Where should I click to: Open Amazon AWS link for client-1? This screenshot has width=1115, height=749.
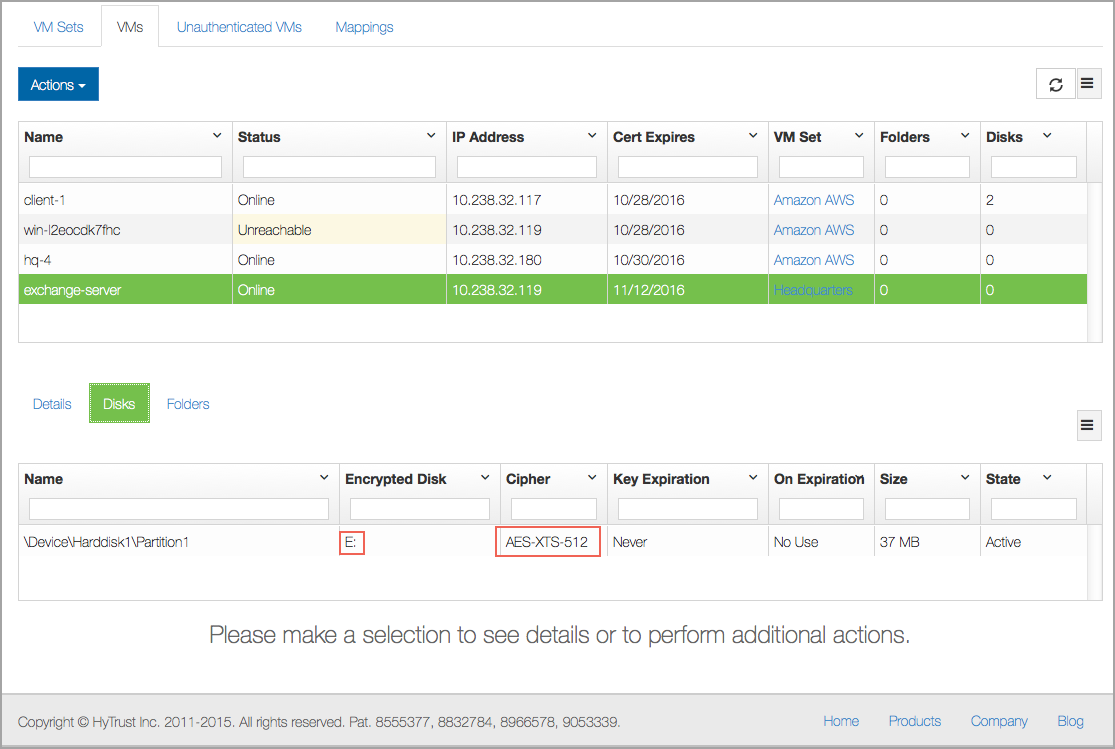tap(813, 200)
